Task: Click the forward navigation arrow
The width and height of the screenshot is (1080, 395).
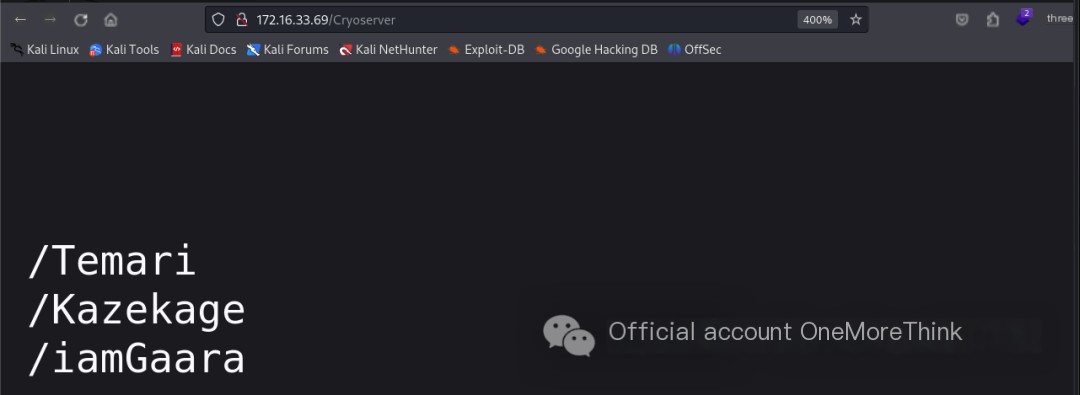Action: (50, 19)
